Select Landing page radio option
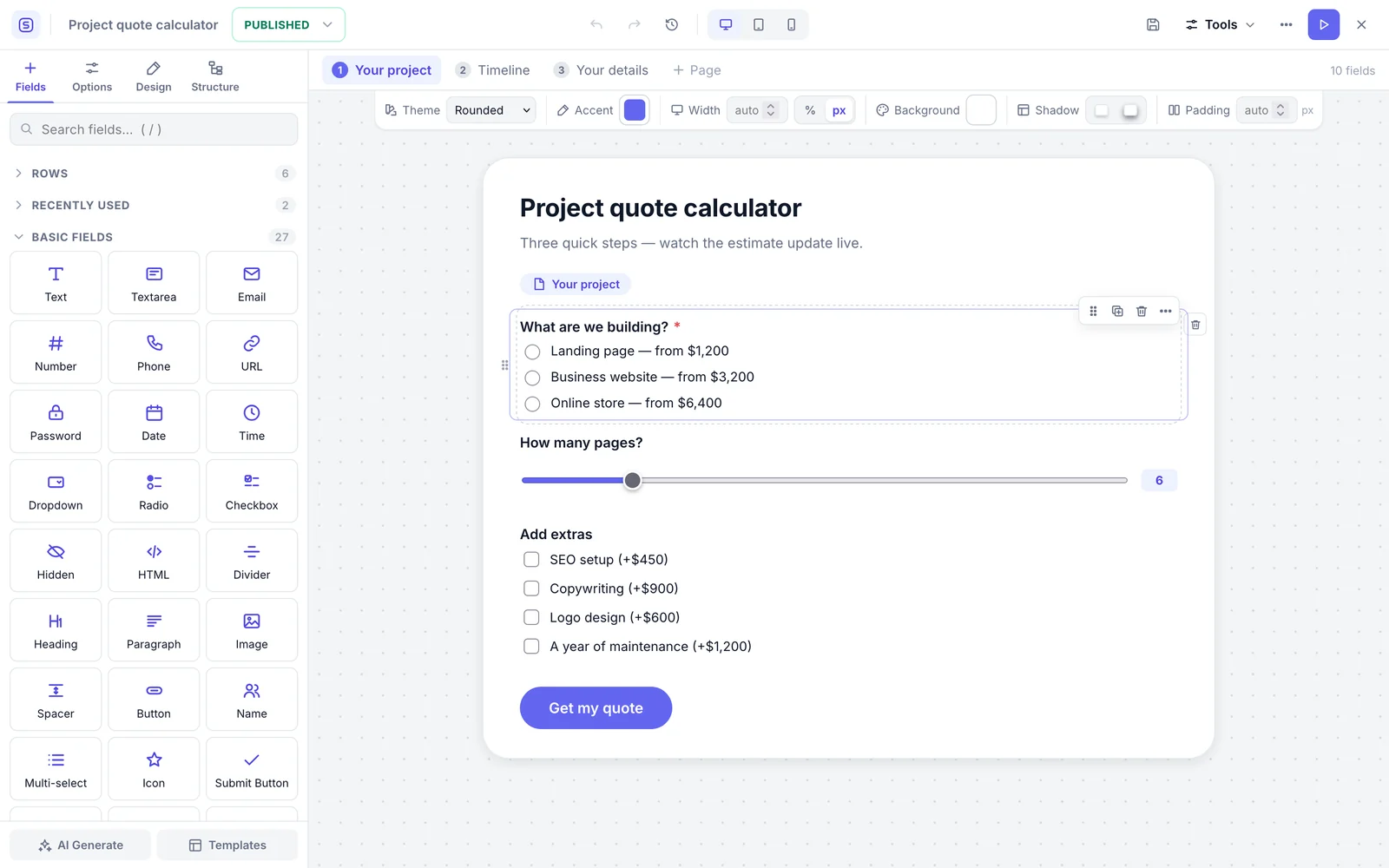The height and width of the screenshot is (868, 1389). click(532, 352)
